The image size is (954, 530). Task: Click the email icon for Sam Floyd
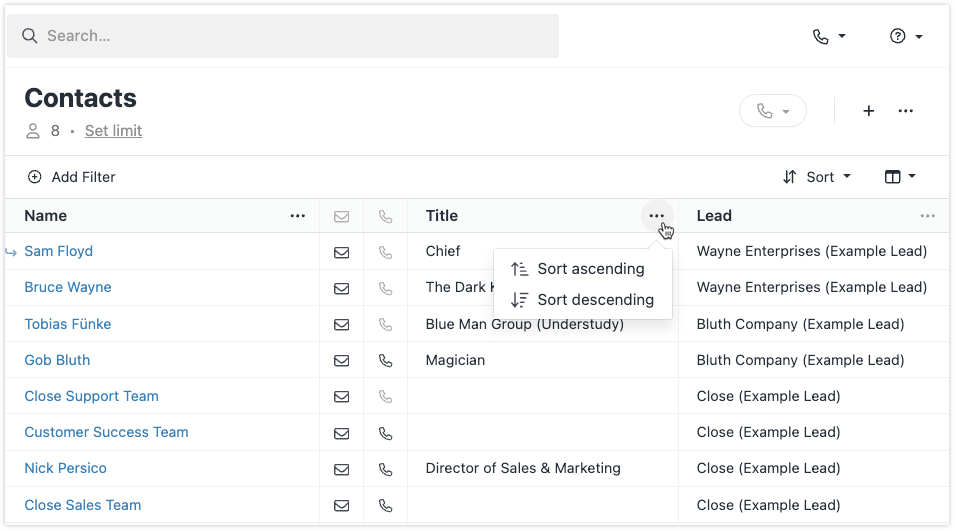[x=341, y=252]
